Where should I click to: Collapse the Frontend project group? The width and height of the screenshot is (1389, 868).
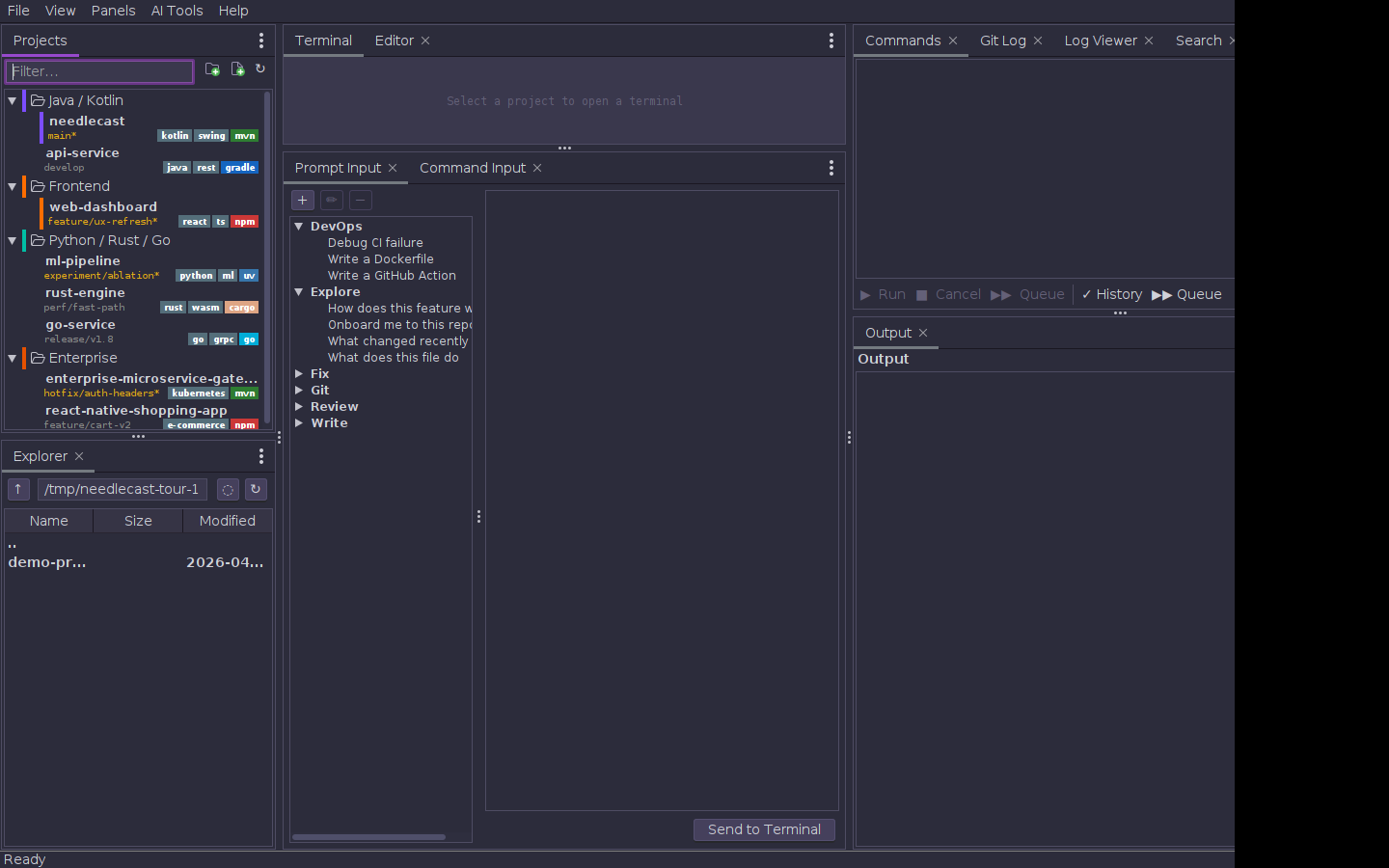[x=13, y=186]
